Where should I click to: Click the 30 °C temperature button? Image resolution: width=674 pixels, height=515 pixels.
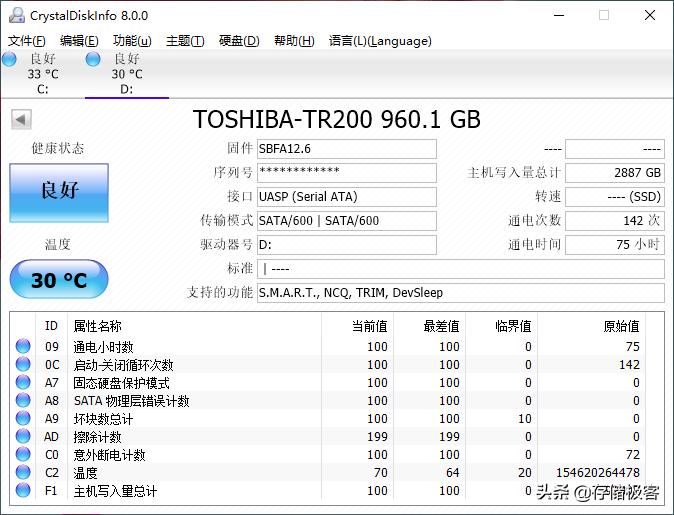point(59,279)
